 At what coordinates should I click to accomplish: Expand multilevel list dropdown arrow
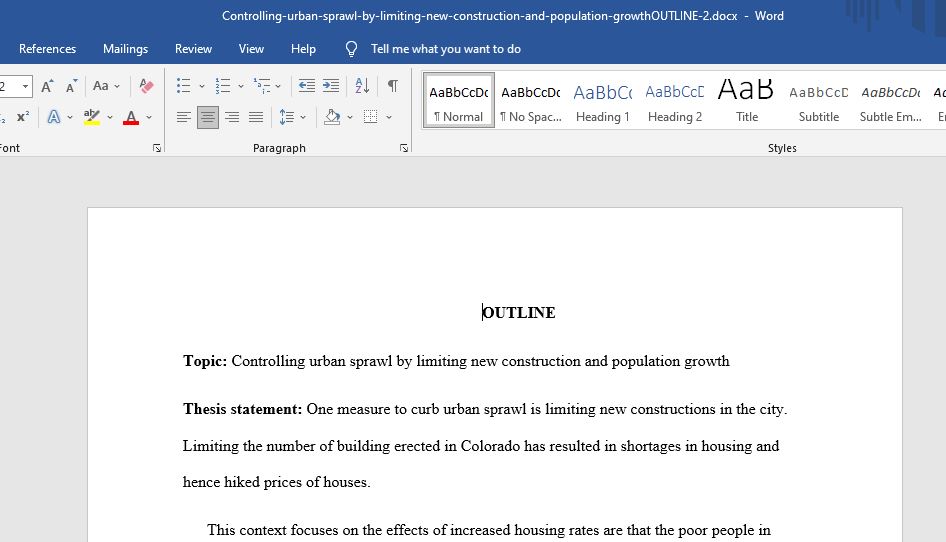coord(278,86)
